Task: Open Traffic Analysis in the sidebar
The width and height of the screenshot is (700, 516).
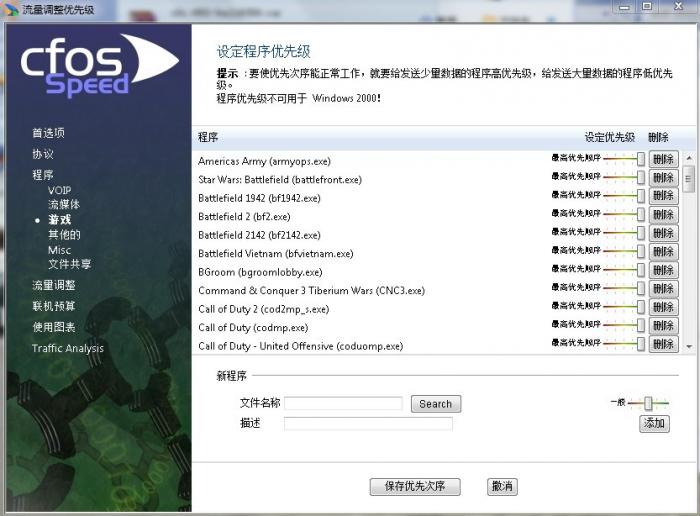Action: pyautogui.click(x=68, y=348)
